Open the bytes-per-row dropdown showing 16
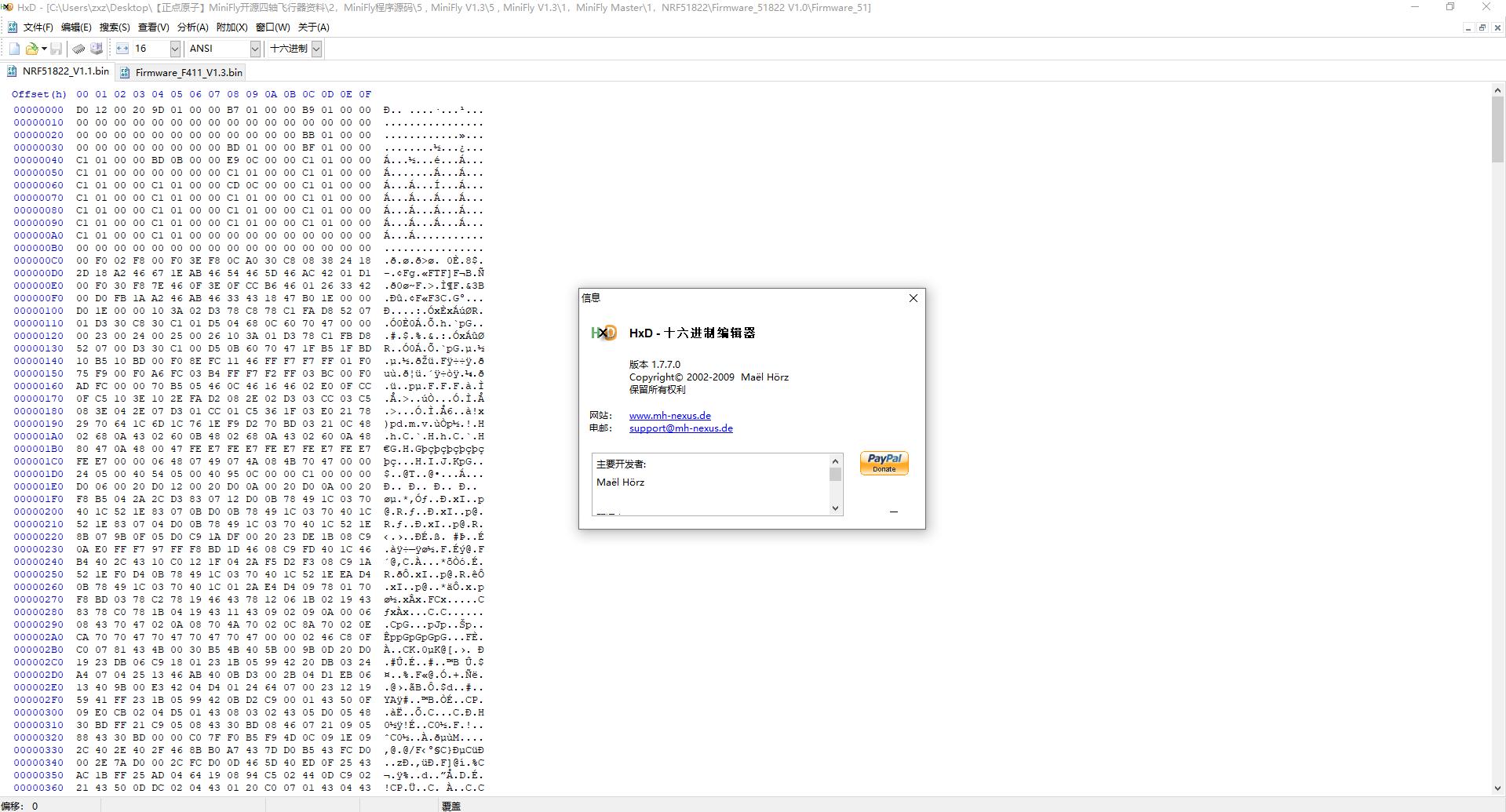The height and width of the screenshot is (812, 1506). 175,49
